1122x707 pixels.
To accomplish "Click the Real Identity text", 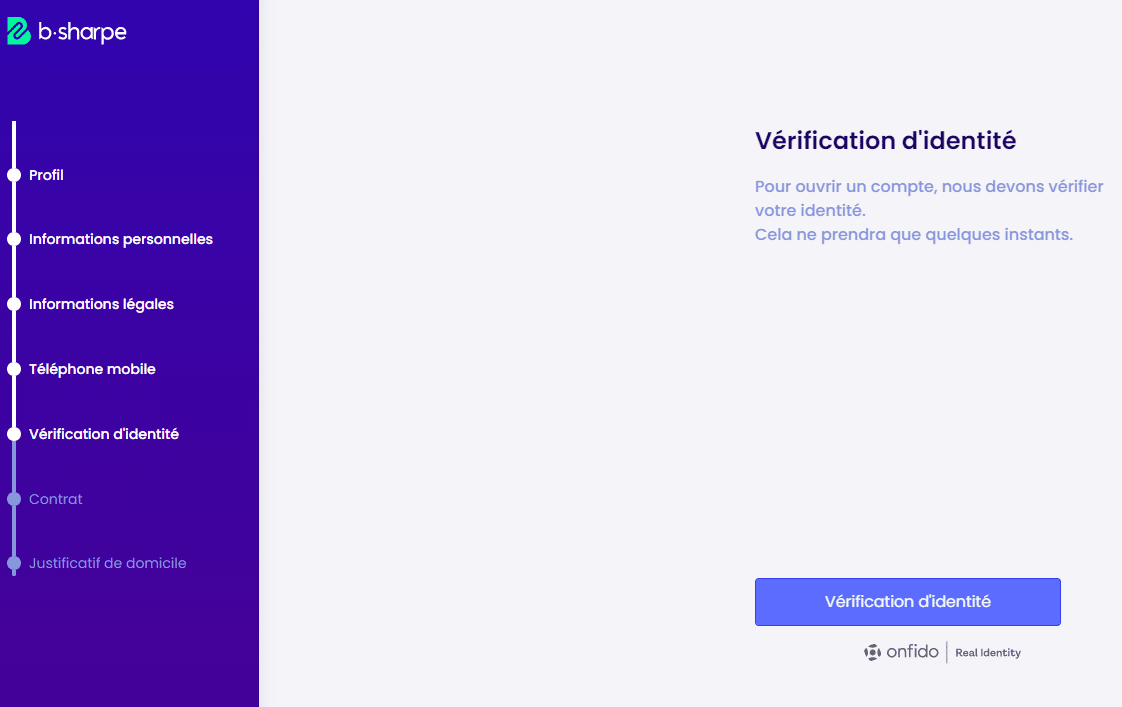I will (x=987, y=653).
